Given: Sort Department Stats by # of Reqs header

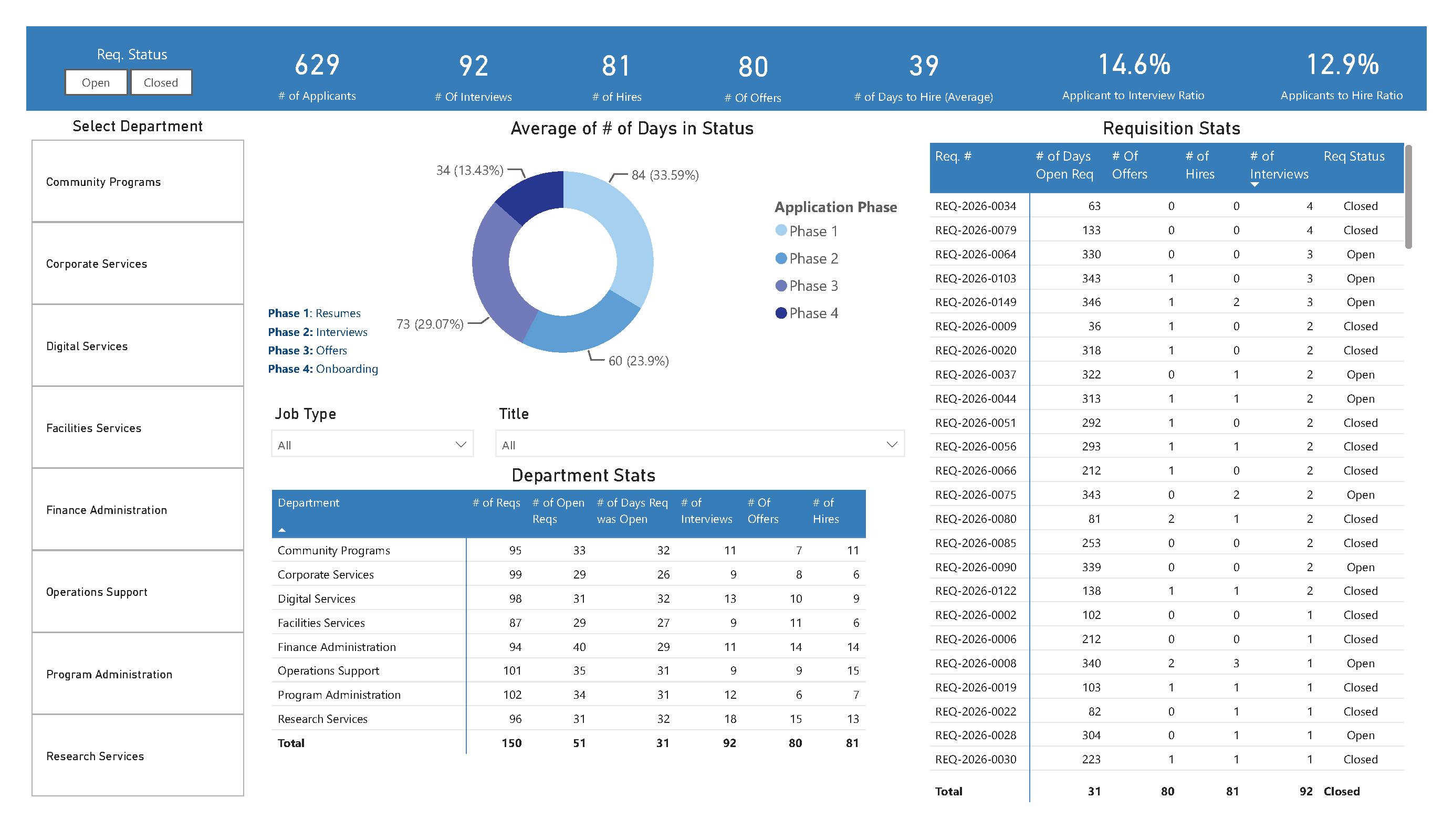Looking at the screenshot, I should (x=496, y=503).
